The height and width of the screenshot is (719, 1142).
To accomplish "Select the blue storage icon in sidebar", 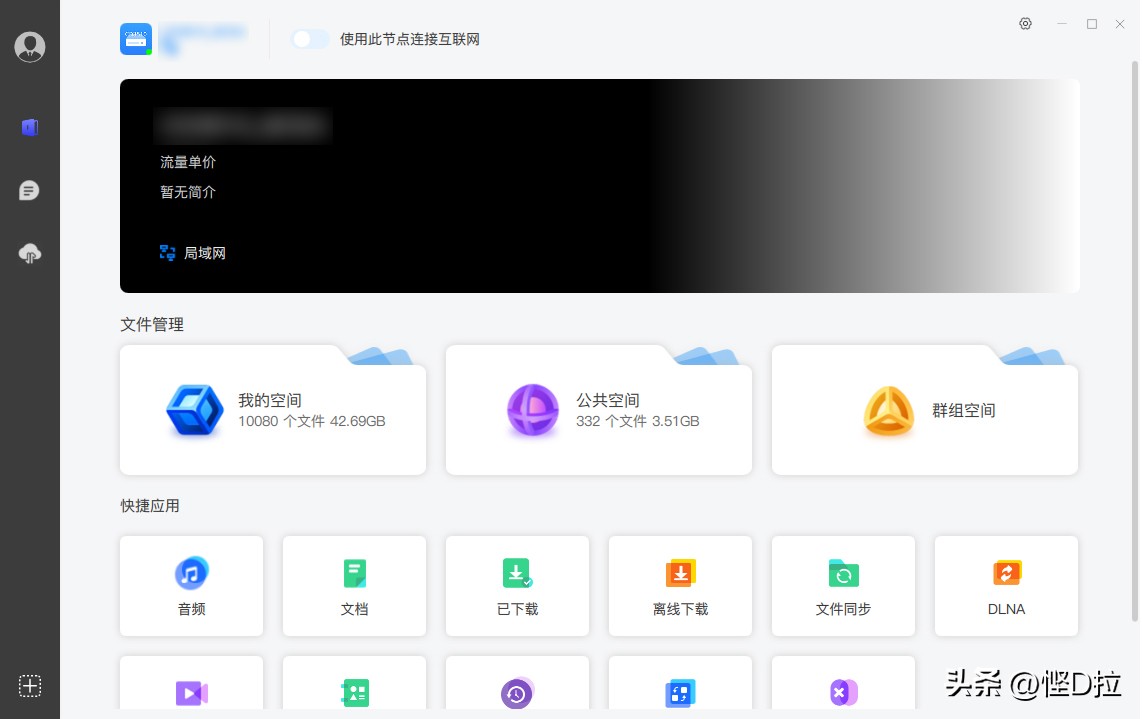I will tap(30, 127).
